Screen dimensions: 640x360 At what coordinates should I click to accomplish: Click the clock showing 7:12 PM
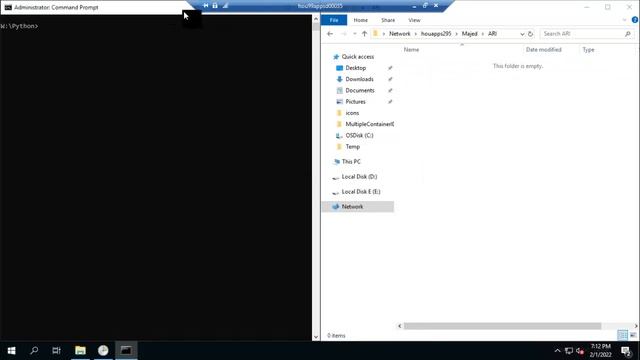(x=600, y=346)
